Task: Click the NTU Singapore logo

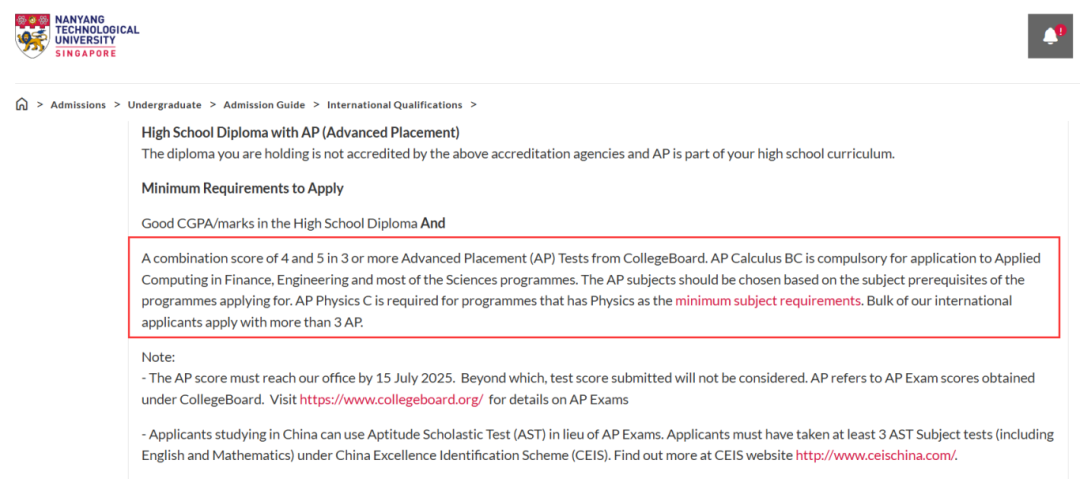Action: [77, 36]
